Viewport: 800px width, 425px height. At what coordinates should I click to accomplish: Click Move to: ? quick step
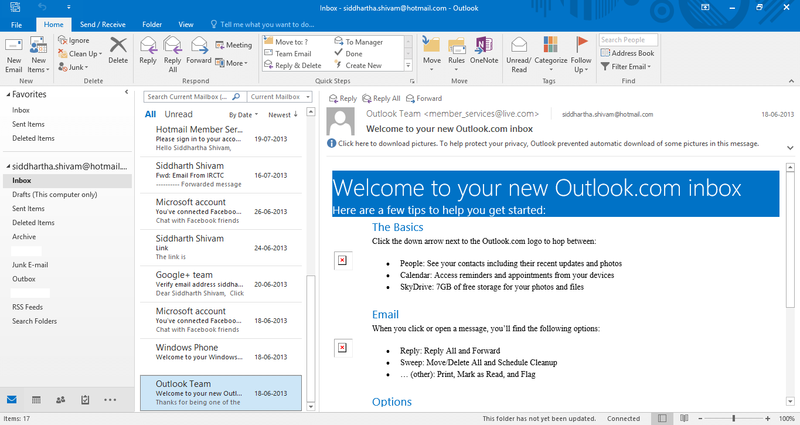[x=286, y=42]
